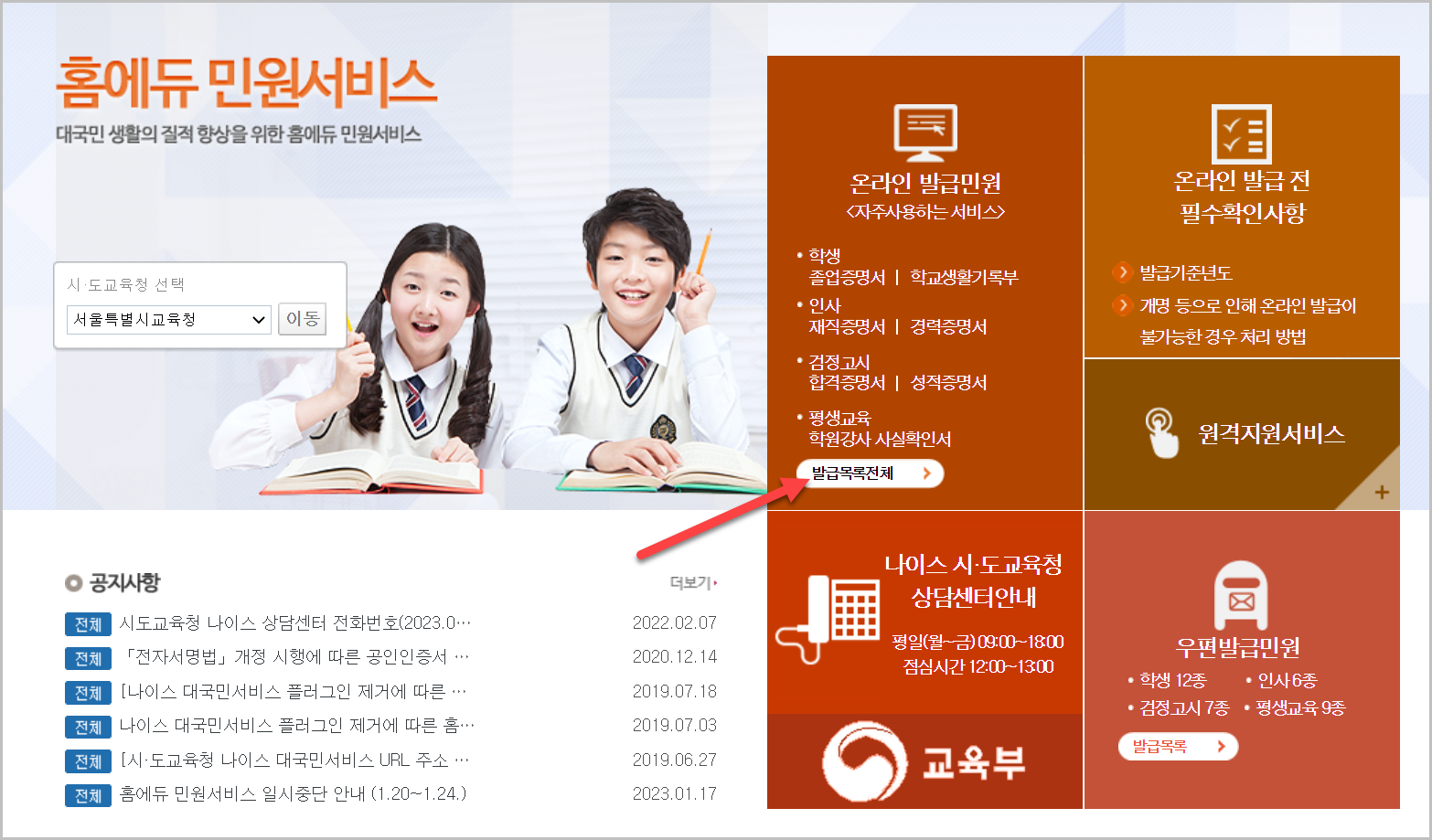The width and height of the screenshot is (1432, 840).
Task: Open notice 나이스 대국민서비스 플러그인 제거에 따른 홈
Action: [x=297, y=725]
